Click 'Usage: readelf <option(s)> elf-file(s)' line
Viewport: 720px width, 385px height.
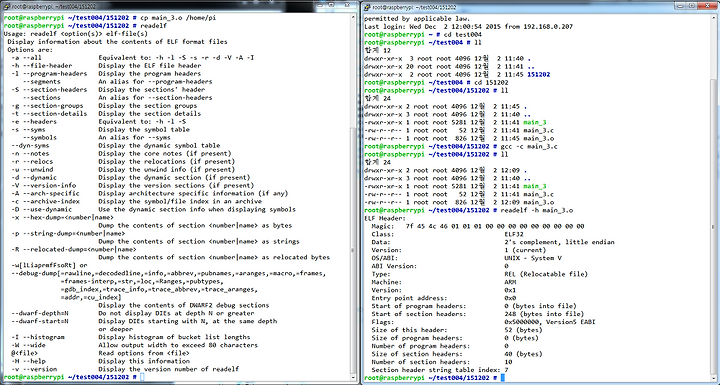pos(75,34)
